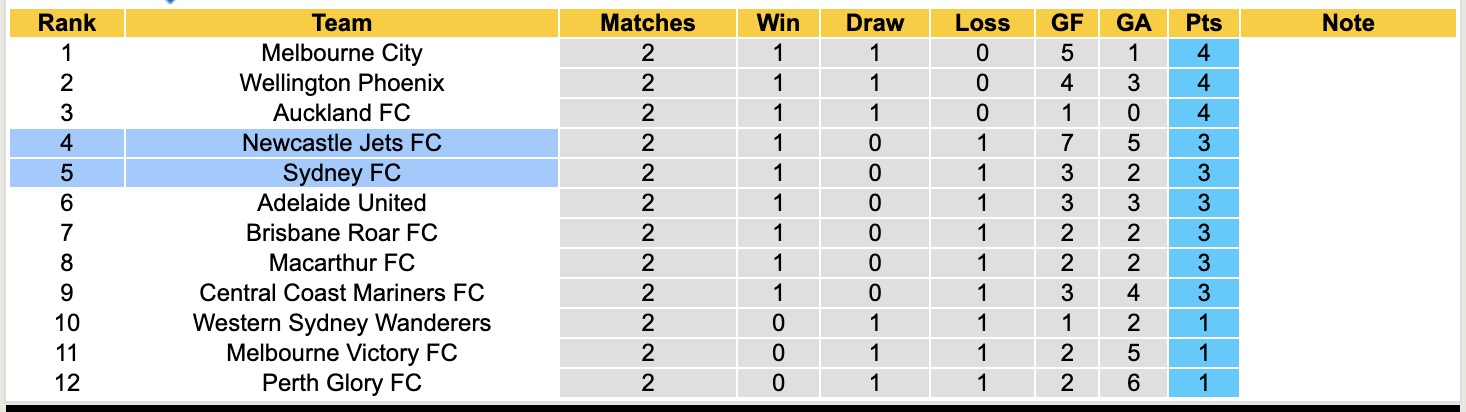The image size is (1466, 412).
Task: Select the Note column header
Action: (x=1348, y=23)
